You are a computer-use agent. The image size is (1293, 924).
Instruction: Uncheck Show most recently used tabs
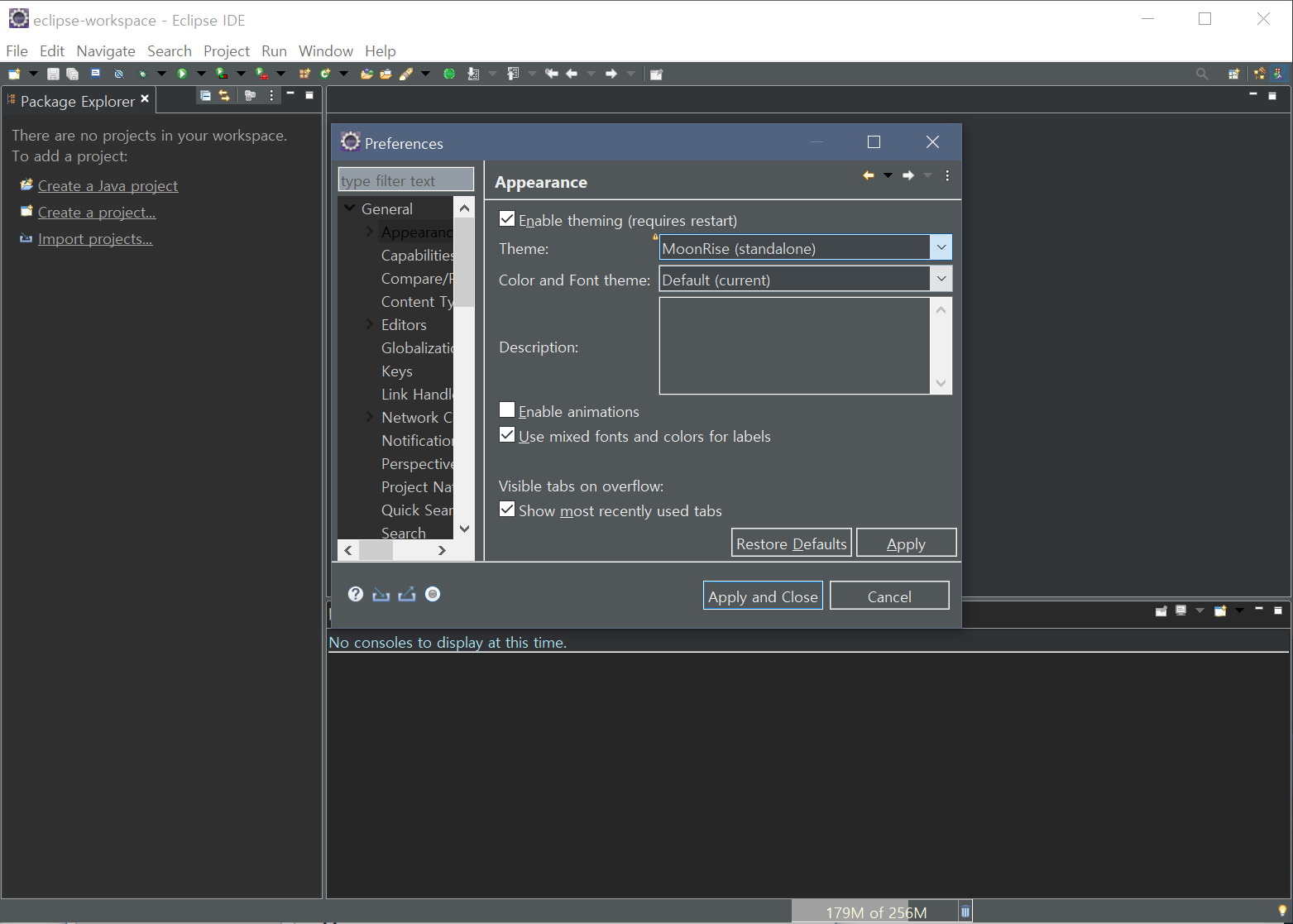point(507,509)
